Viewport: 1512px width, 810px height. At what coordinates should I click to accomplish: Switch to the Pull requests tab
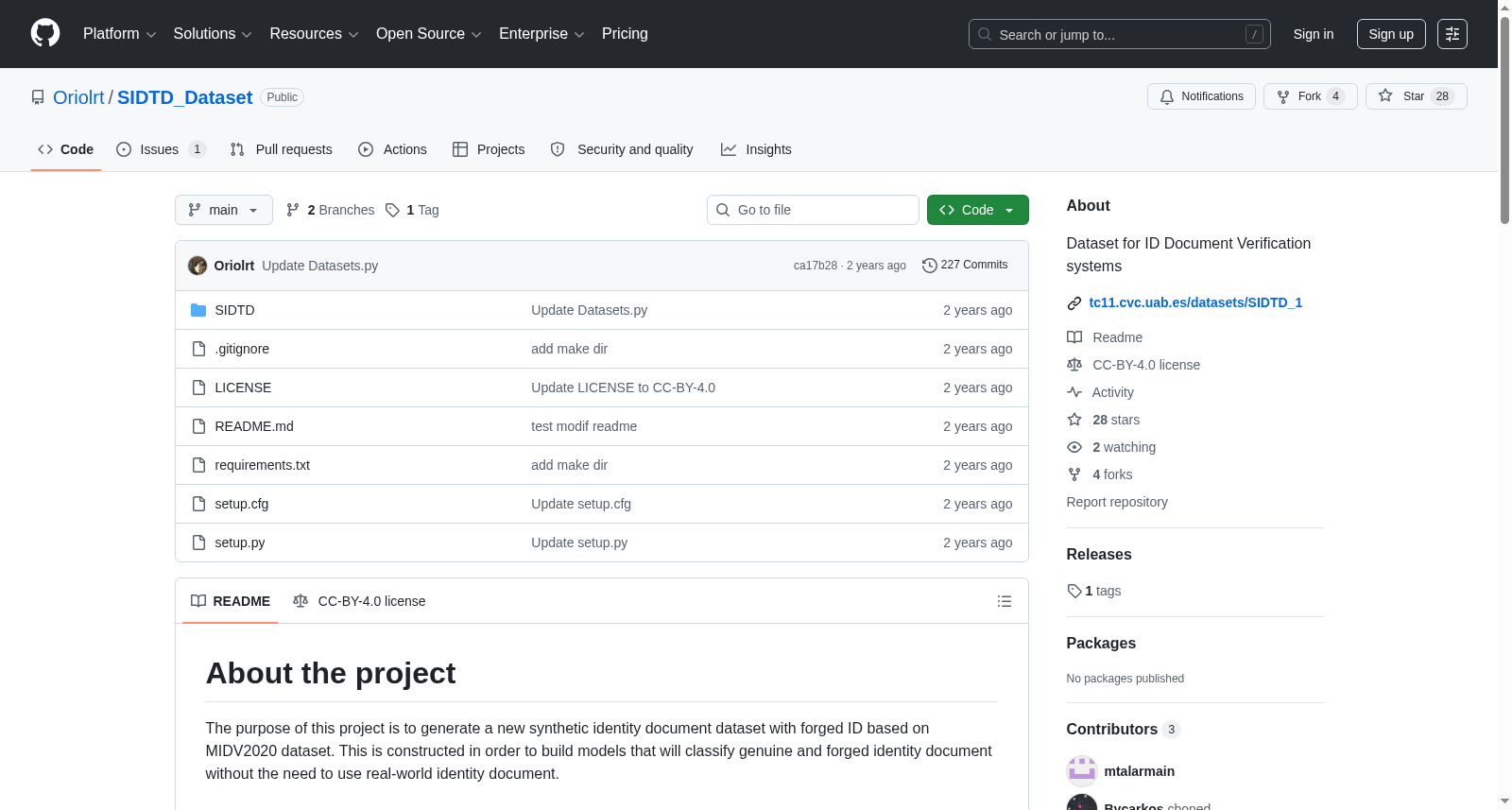[282, 149]
